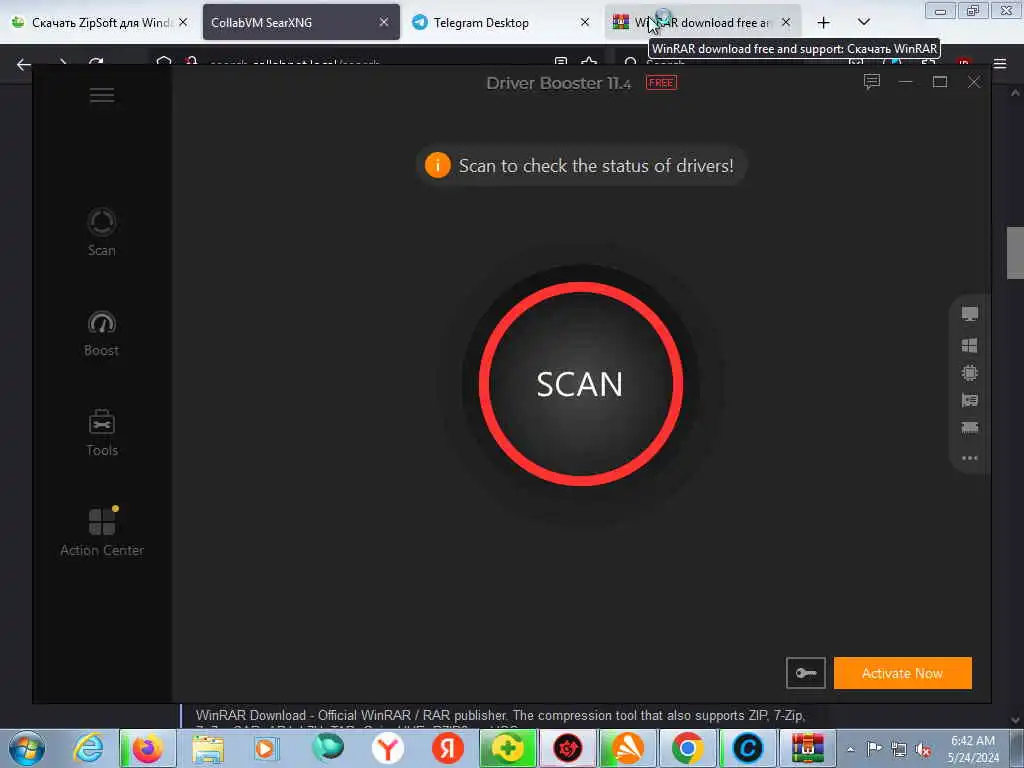This screenshot has height=768, width=1024.
Task: Switch to the Telegram Desktop tab
Action: pos(501,22)
